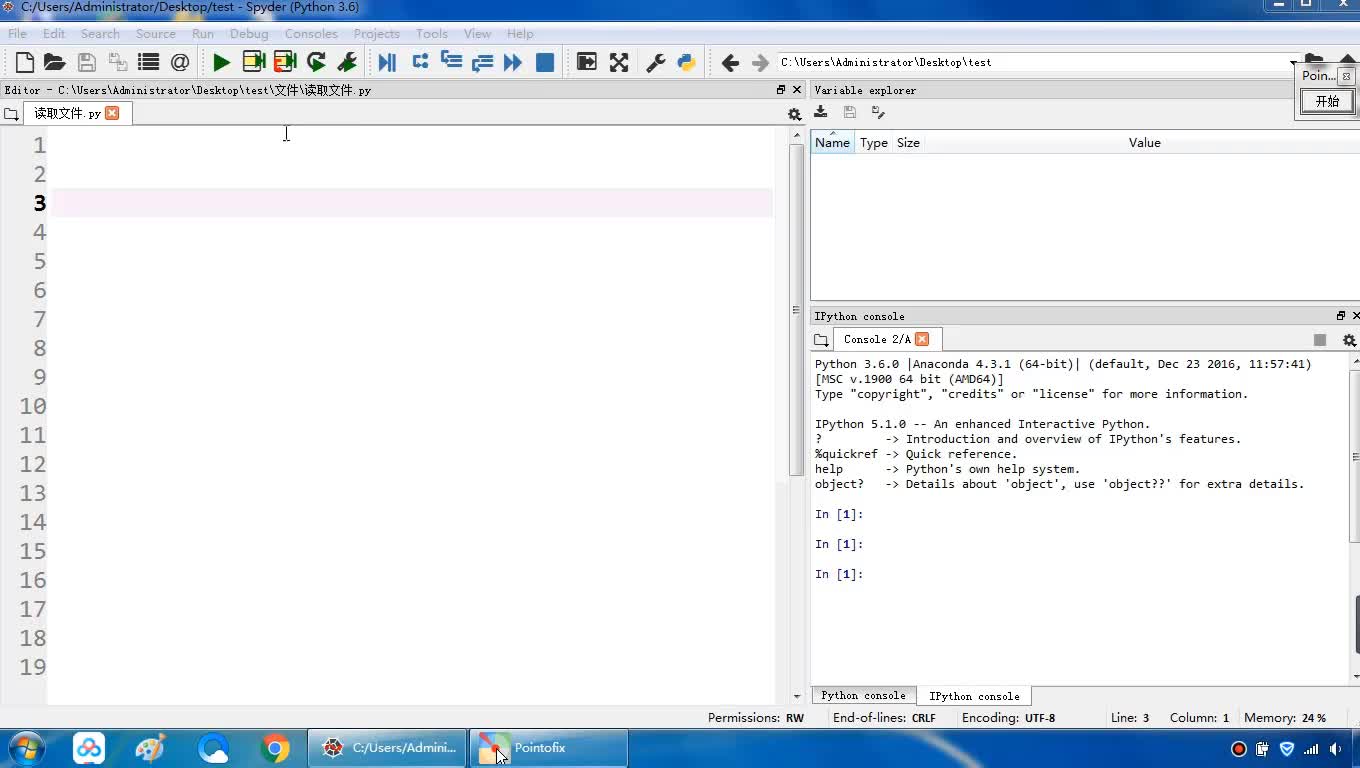Start debugging with the Debug file icon
The width and height of the screenshot is (1360, 768).
(387, 62)
